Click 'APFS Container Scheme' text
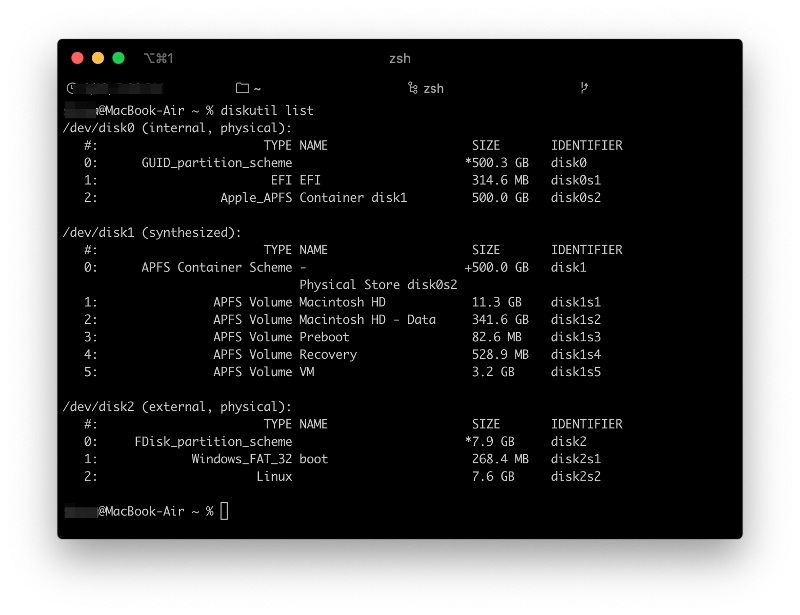This screenshot has height=615, width=800. (x=217, y=267)
